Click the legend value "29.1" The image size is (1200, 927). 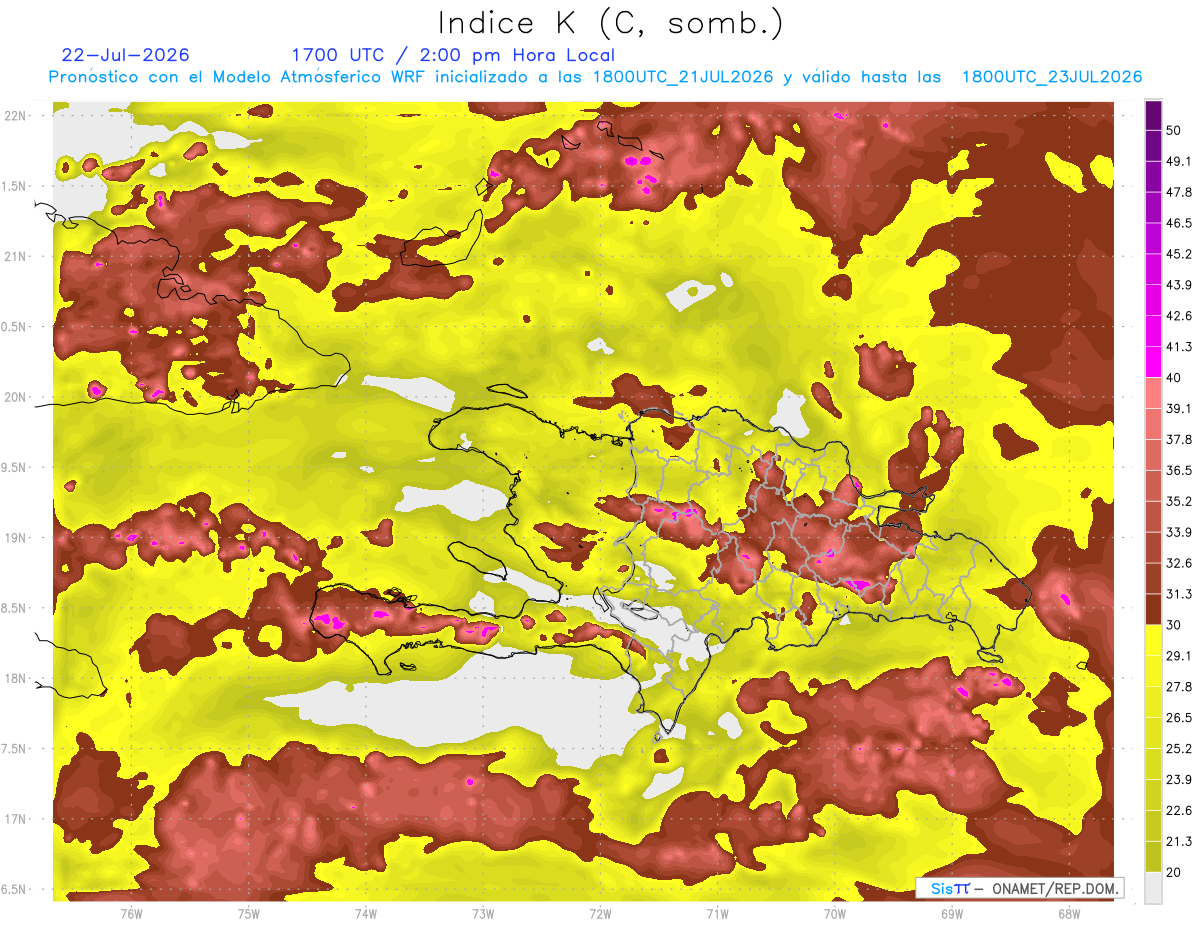click(x=1178, y=656)
